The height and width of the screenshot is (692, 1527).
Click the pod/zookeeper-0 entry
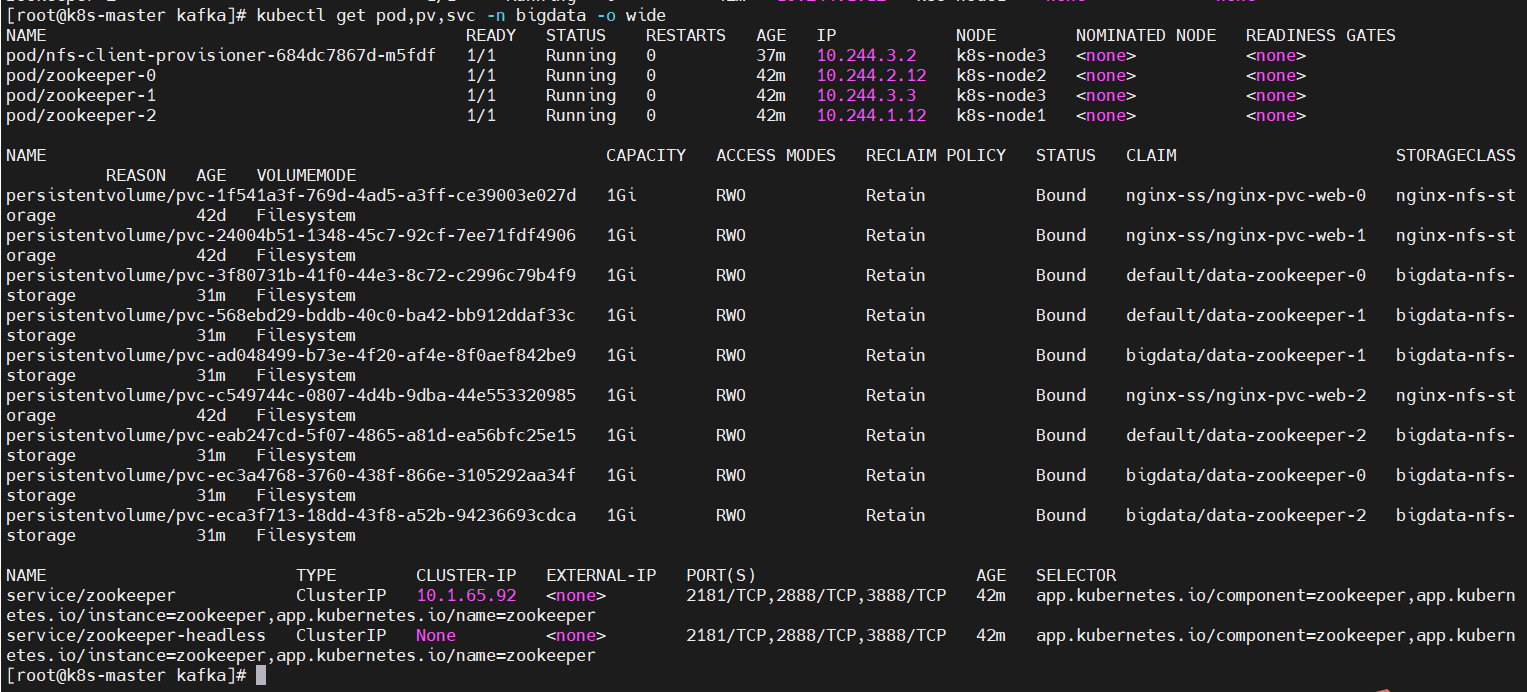(x=80, y=76)
